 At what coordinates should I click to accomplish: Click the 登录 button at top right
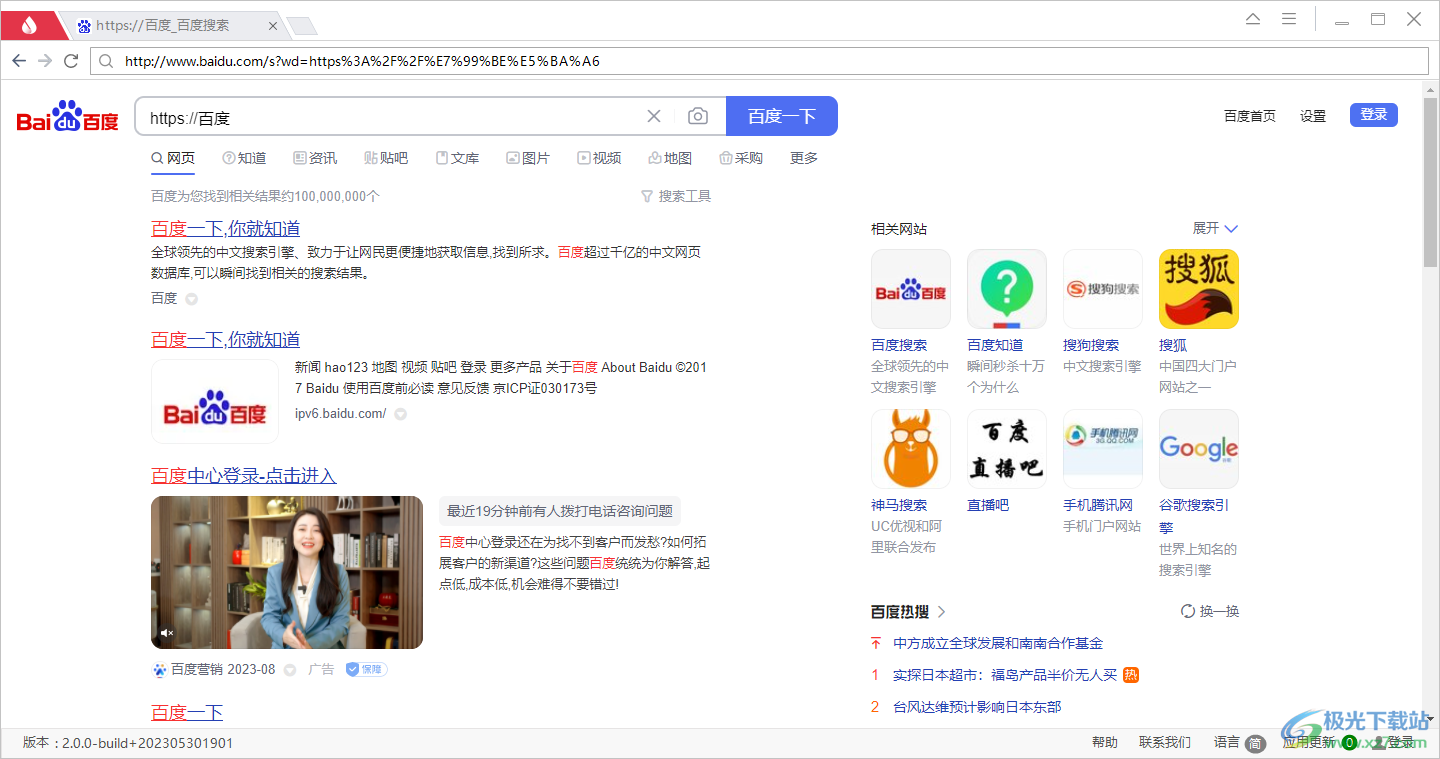(1373, 114)
